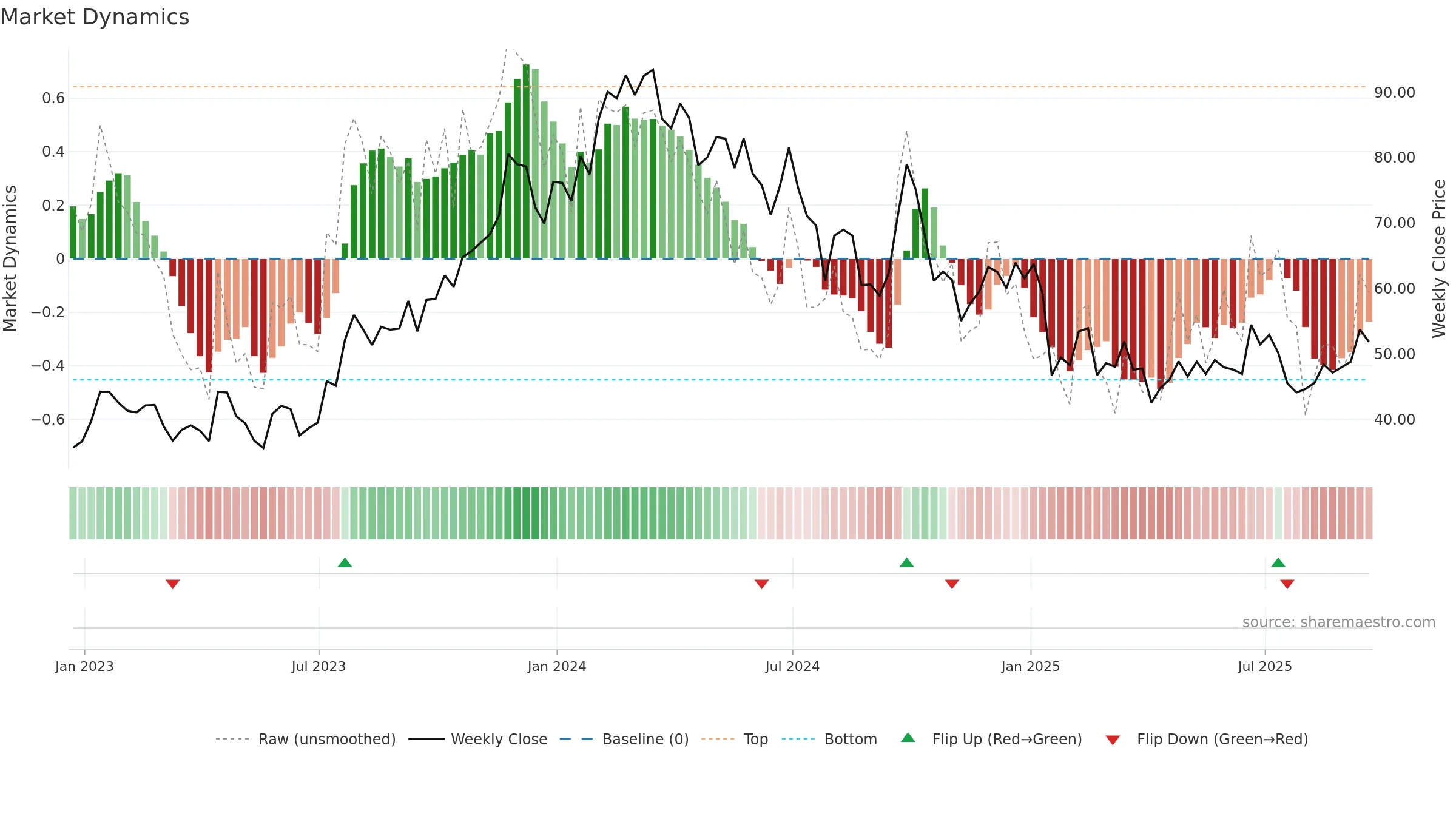The image size is (1456, 819).
Task: Click the 0.6 left-axis tick label
Action: point(53,98)
